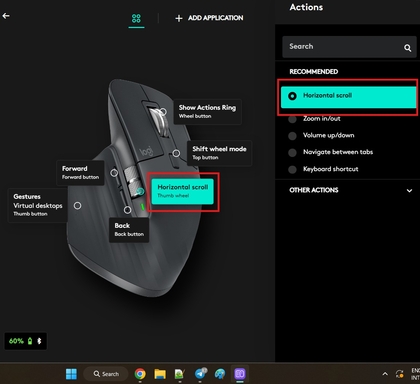Click the back button hotspot circle
Image resolution: width=420 pixels, height=384 pixels.
tap(127, 210)
